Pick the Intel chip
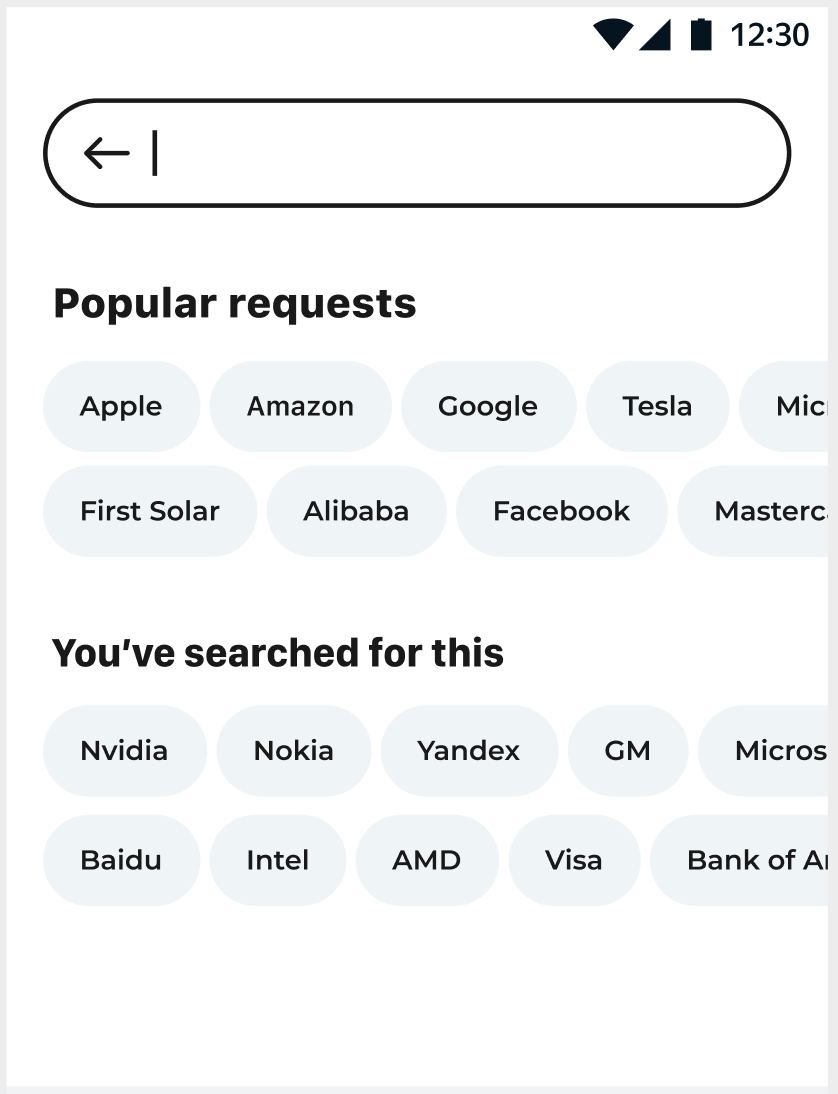The height and width of the screenshot is (1094, 838). pos(277,860)
